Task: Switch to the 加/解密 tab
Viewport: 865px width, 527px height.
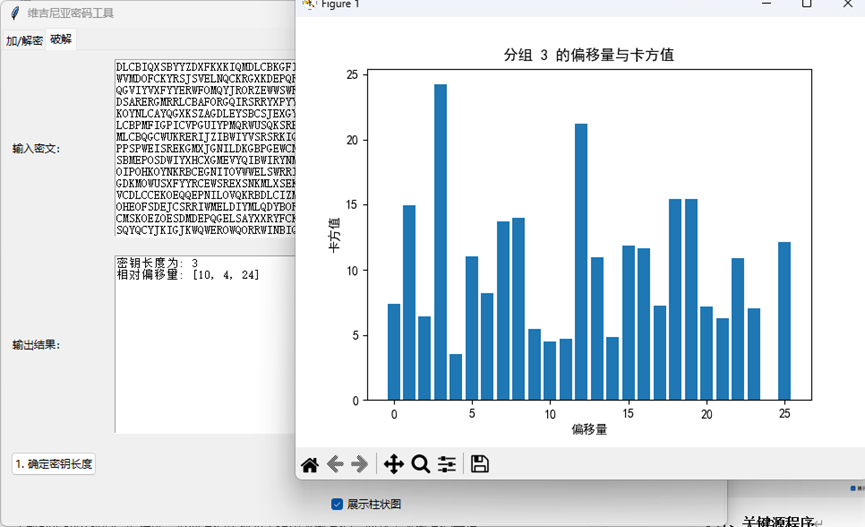Action: coord(24,40)
